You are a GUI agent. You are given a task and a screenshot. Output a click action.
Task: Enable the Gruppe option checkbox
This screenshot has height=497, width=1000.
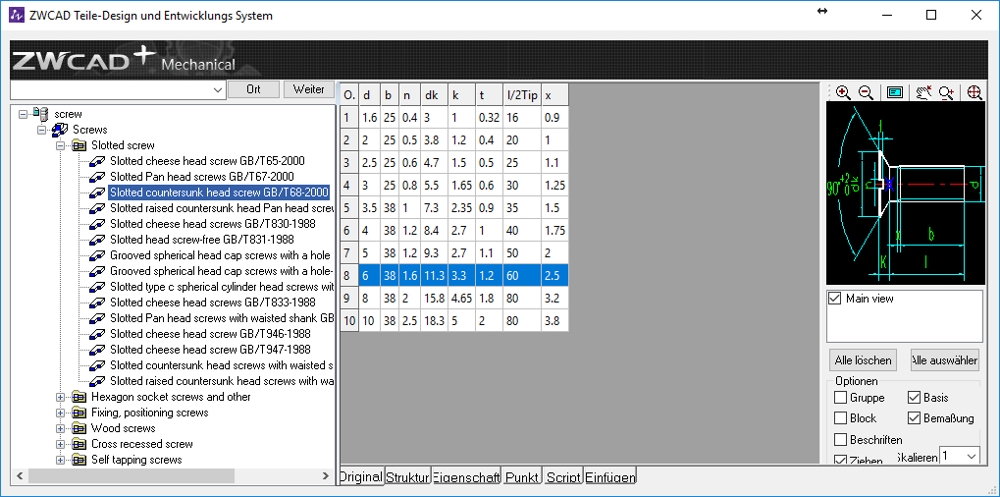pyautogui.click(x=841, y=398)
